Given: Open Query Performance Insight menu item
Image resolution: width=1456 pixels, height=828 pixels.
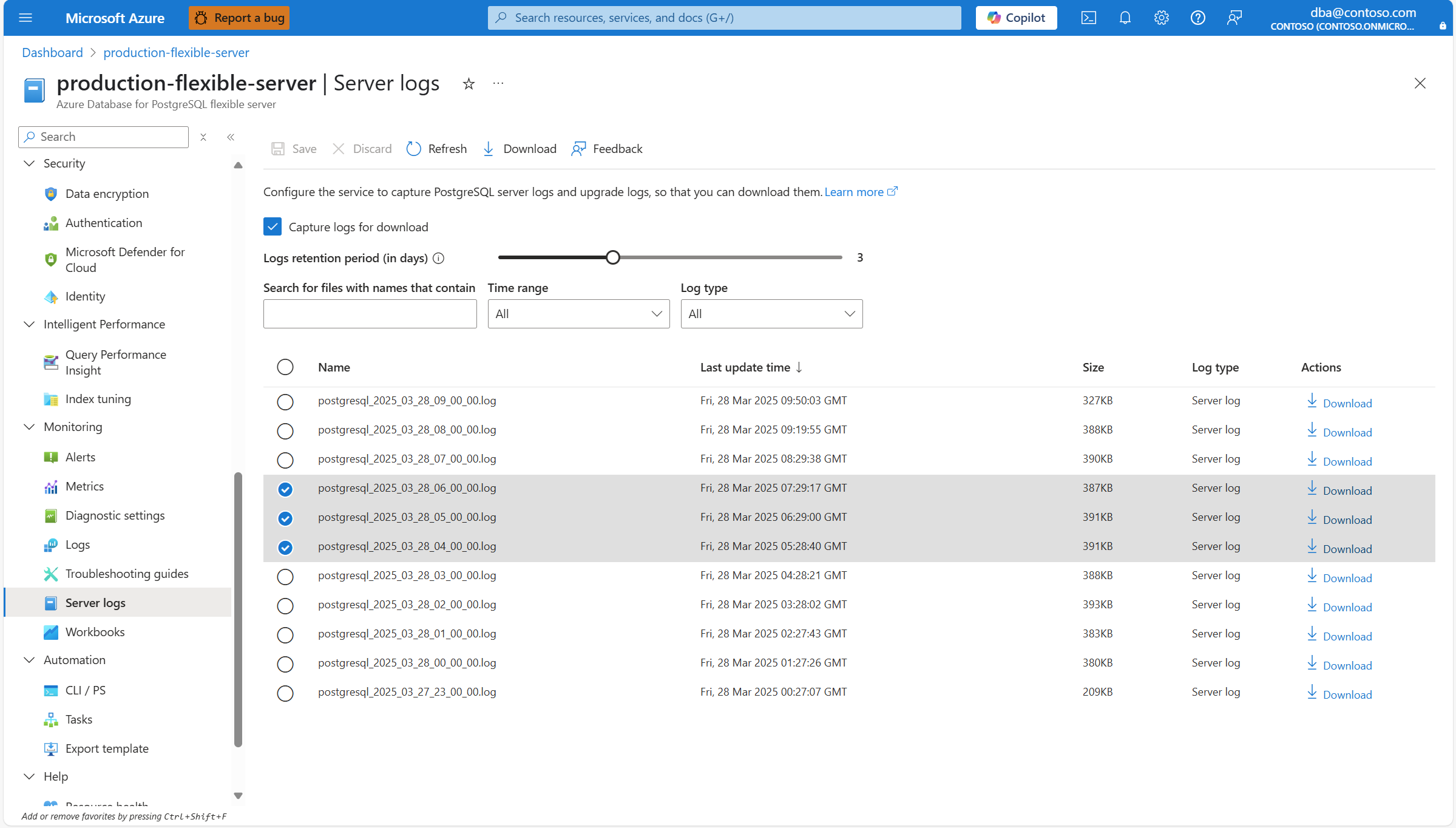Looking at the screenshot, I should [x=115, y=362].
